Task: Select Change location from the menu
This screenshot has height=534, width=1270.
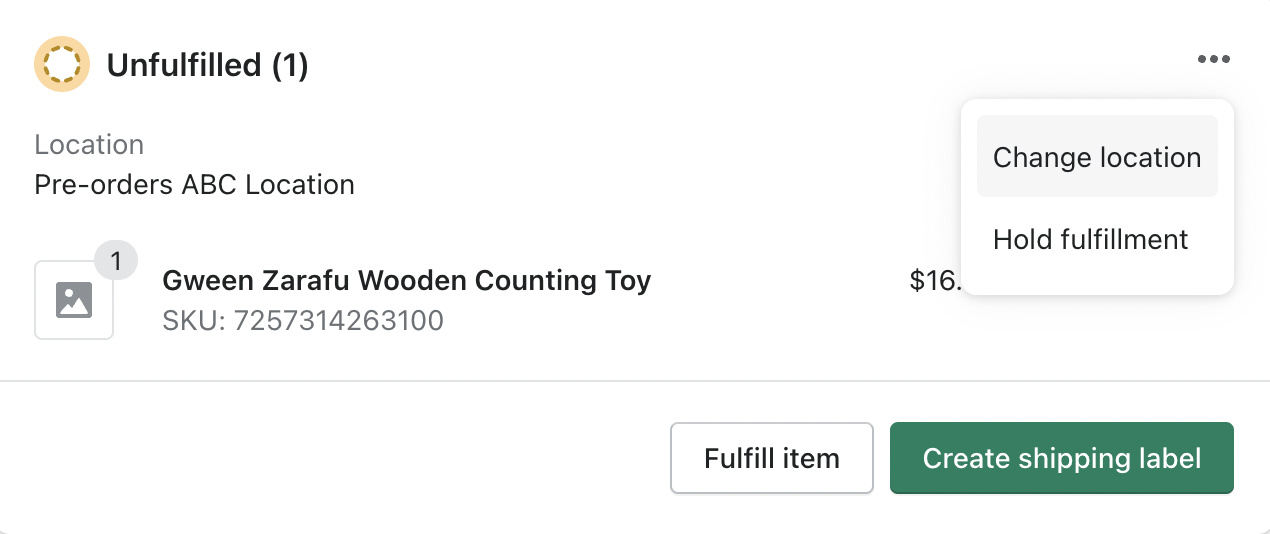Action: point(1097,157)
